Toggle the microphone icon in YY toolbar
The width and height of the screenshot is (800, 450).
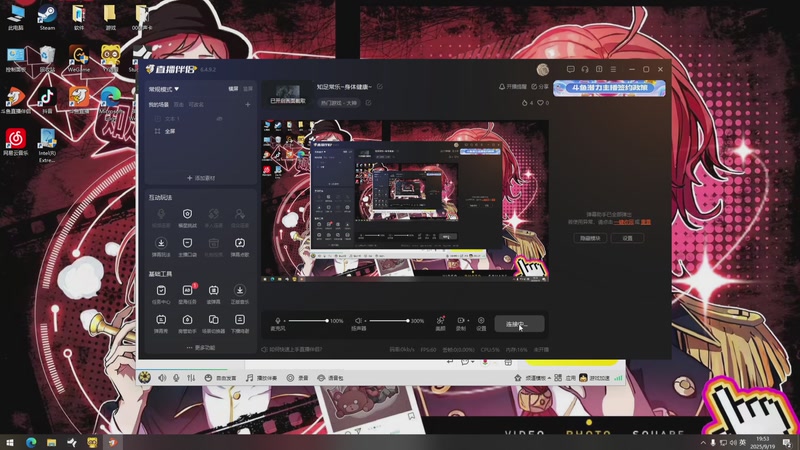[x=177, y=378]
